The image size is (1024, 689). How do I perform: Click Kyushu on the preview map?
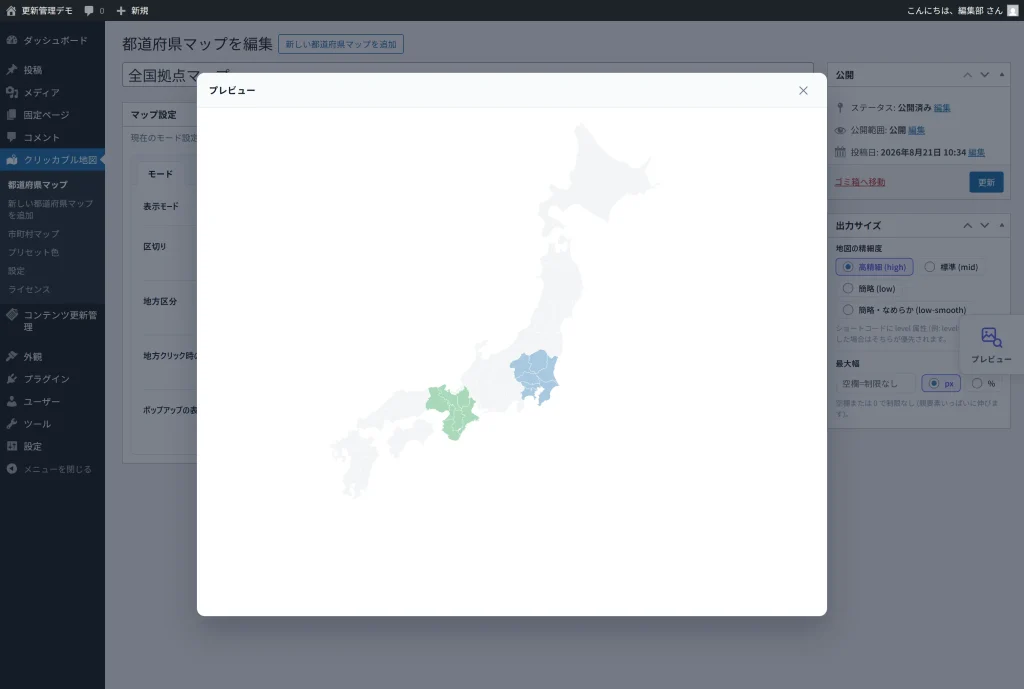click(355, 460)
